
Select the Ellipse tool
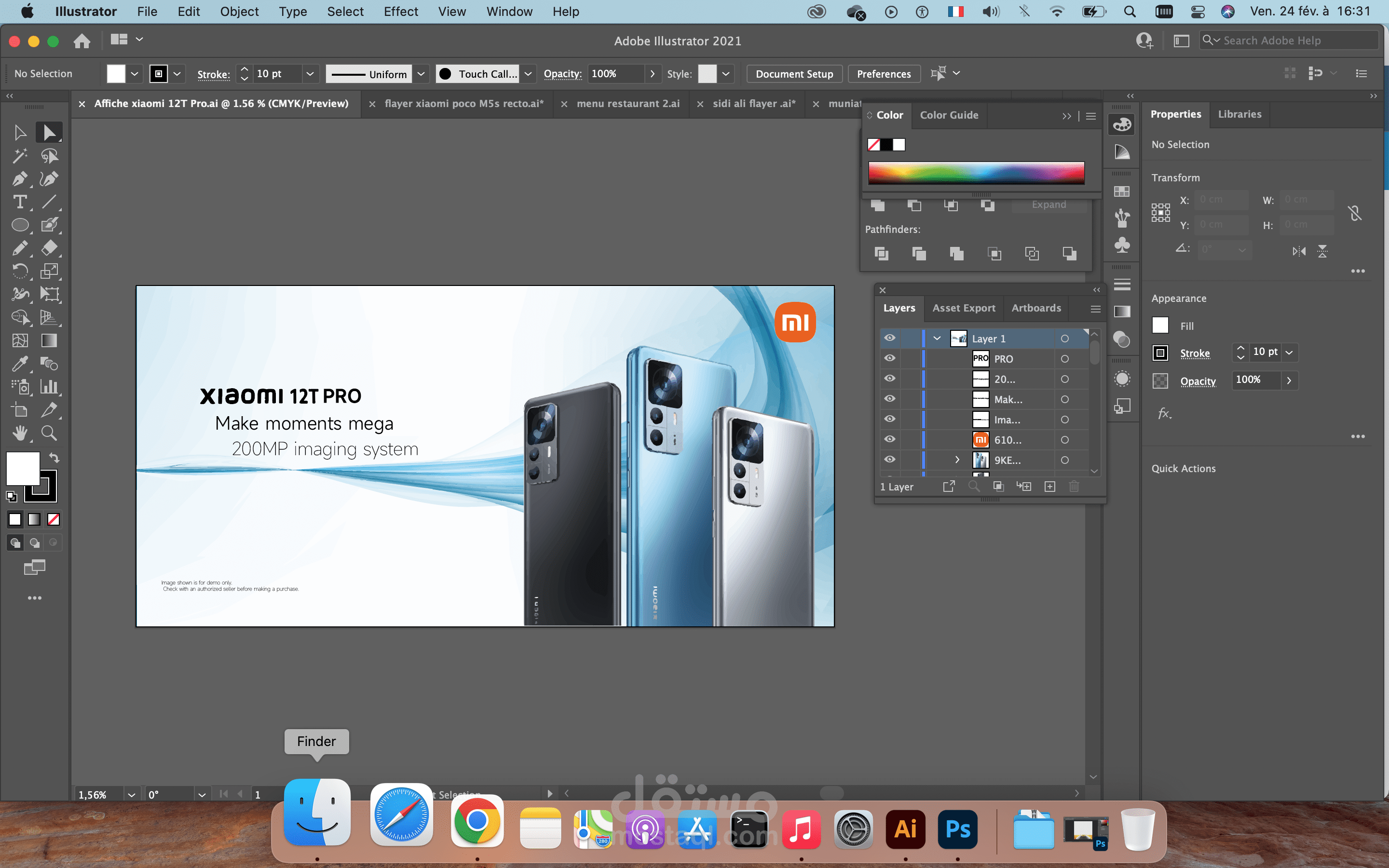click(19, 225)
